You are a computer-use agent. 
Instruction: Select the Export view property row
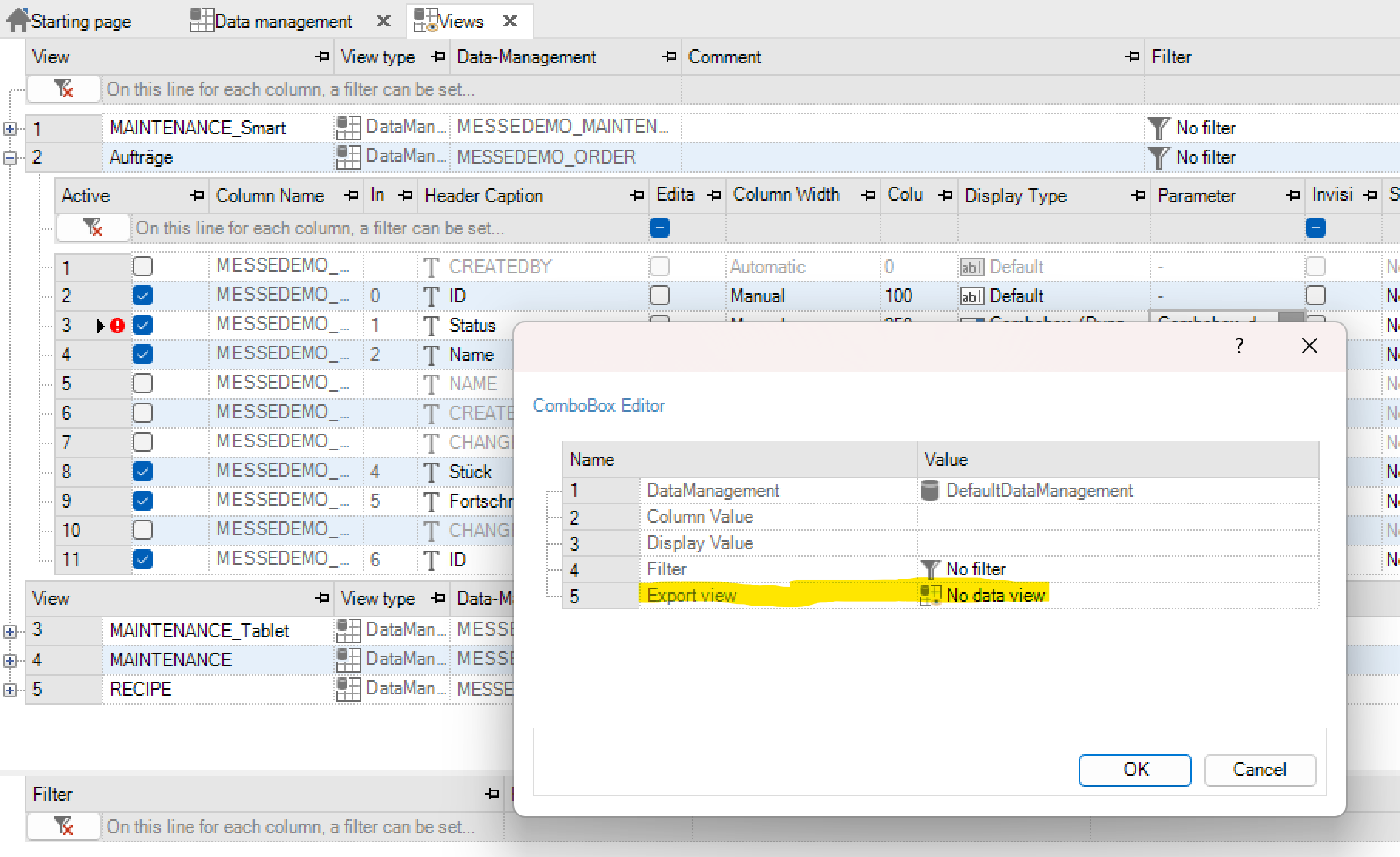coord(940,596)
